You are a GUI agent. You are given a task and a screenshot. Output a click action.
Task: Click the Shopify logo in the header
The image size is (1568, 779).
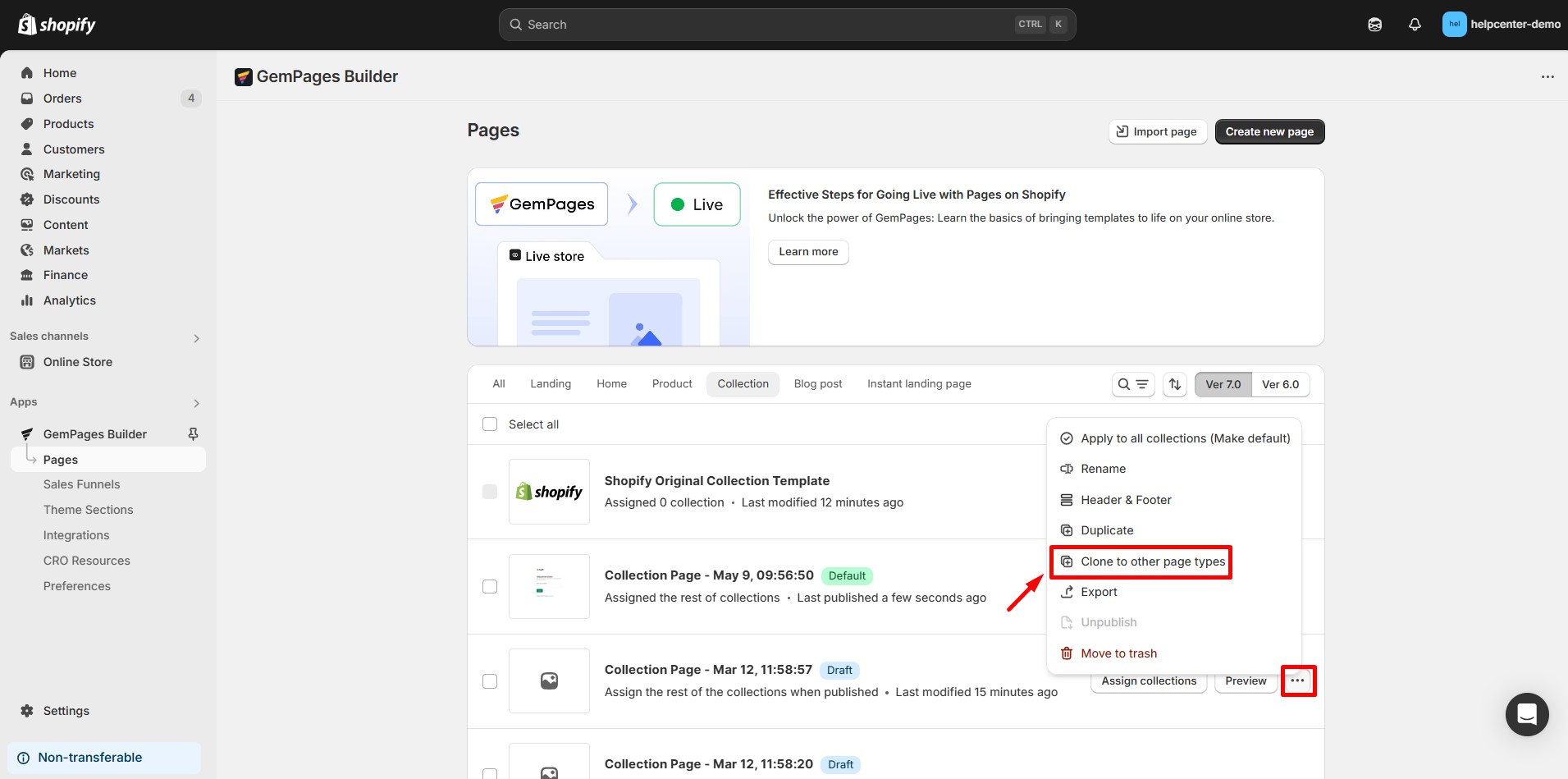point(56,24)
